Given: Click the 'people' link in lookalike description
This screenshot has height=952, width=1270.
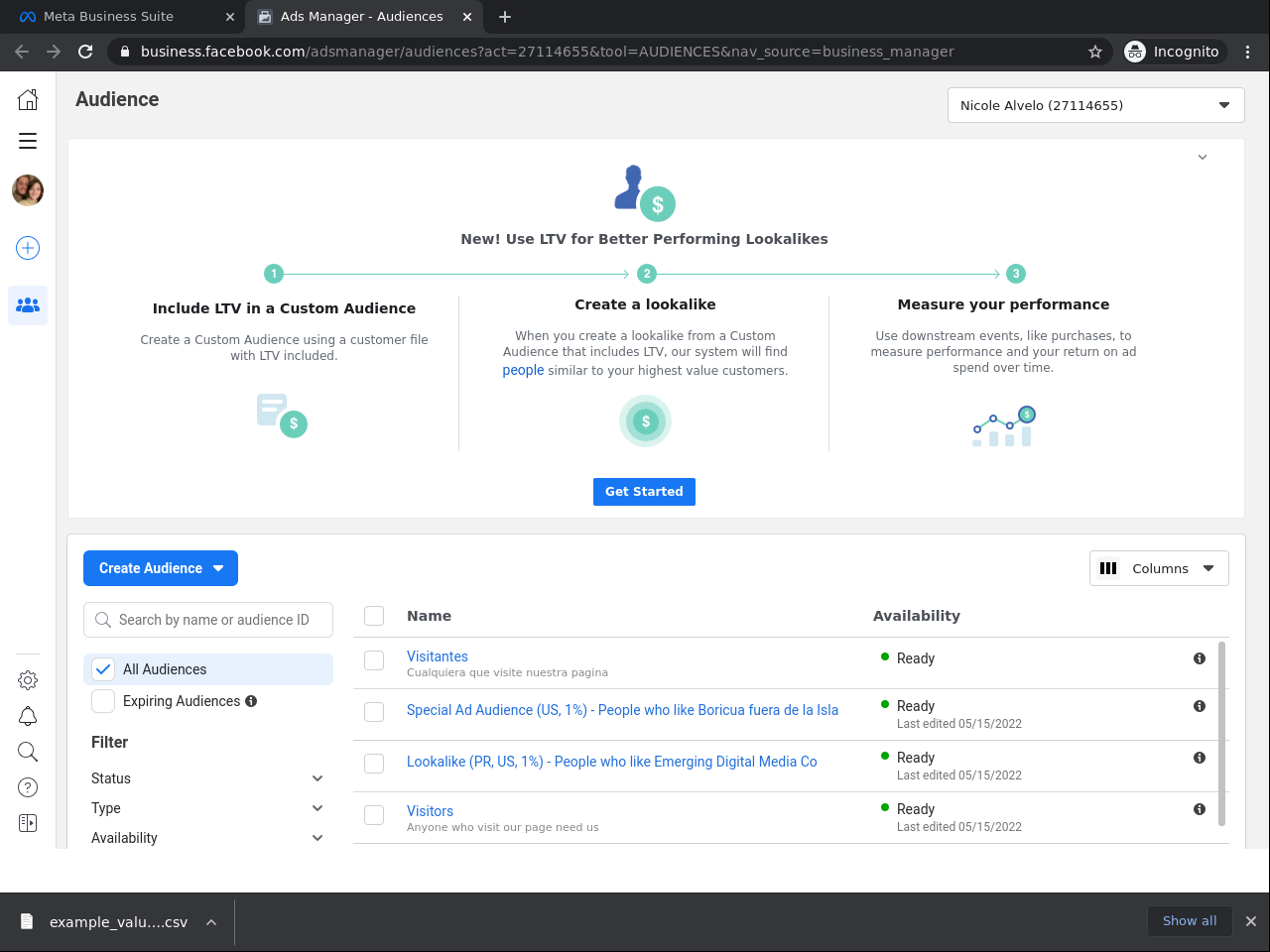Looking at the screenshot, I should tap(523, 370).
